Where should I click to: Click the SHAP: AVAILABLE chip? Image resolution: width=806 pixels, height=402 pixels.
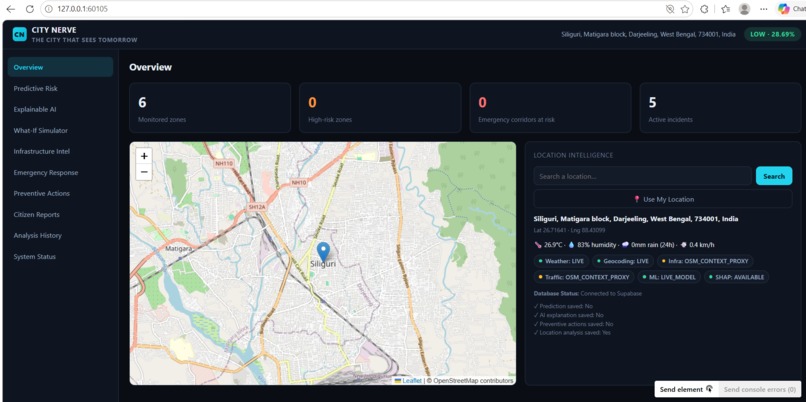pyautogui.click(x=738, y=277)
